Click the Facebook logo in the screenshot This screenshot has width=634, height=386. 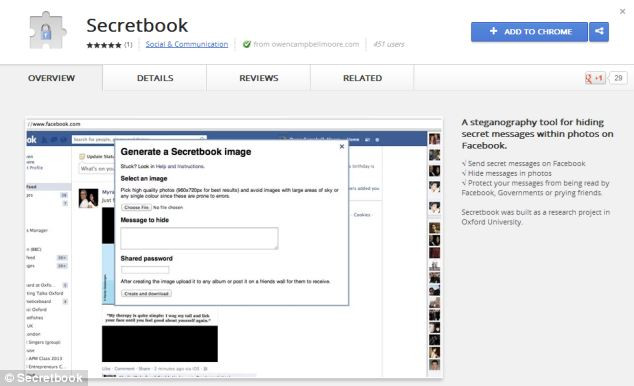32,139
